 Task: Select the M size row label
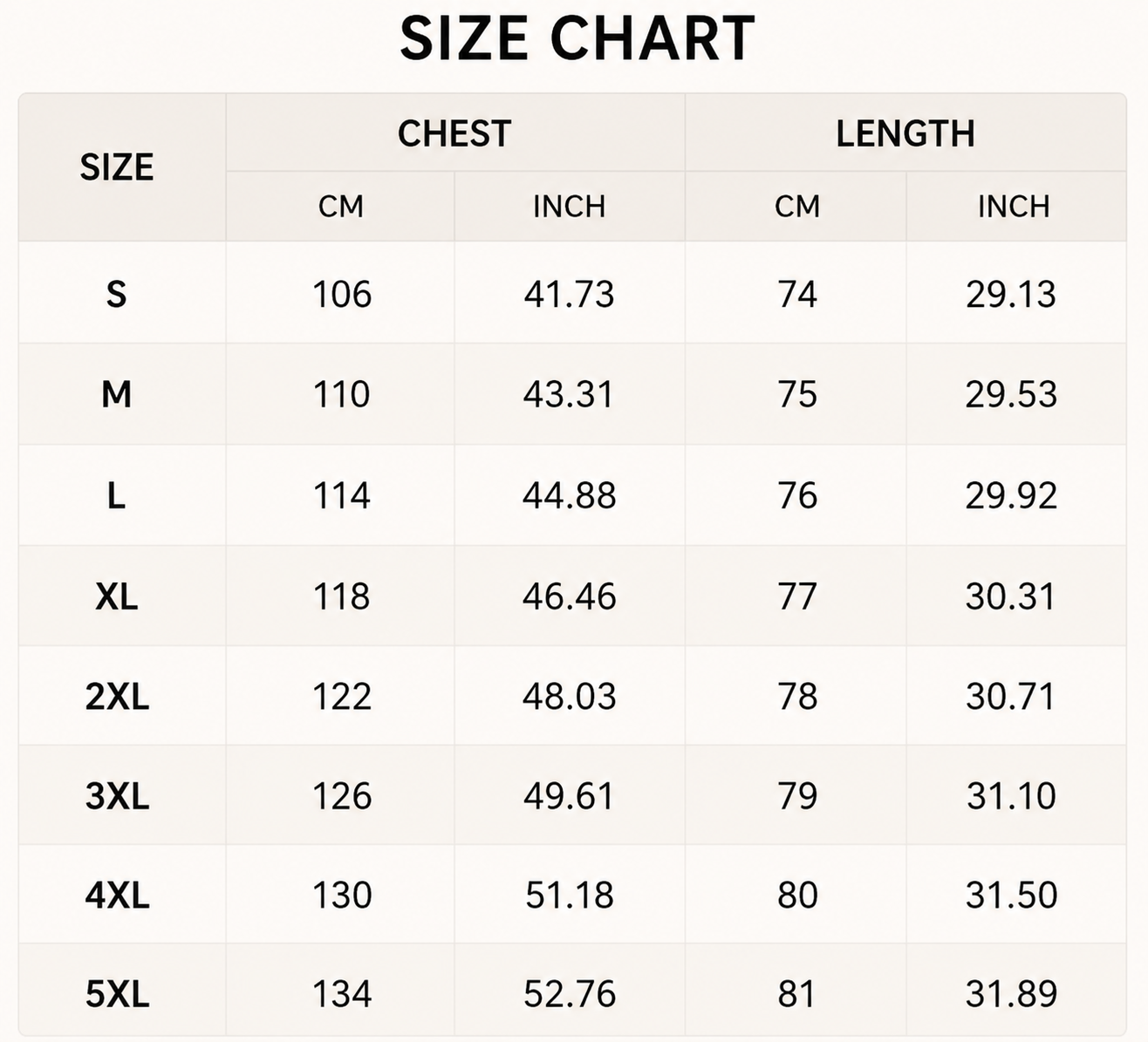coord(116,394)
